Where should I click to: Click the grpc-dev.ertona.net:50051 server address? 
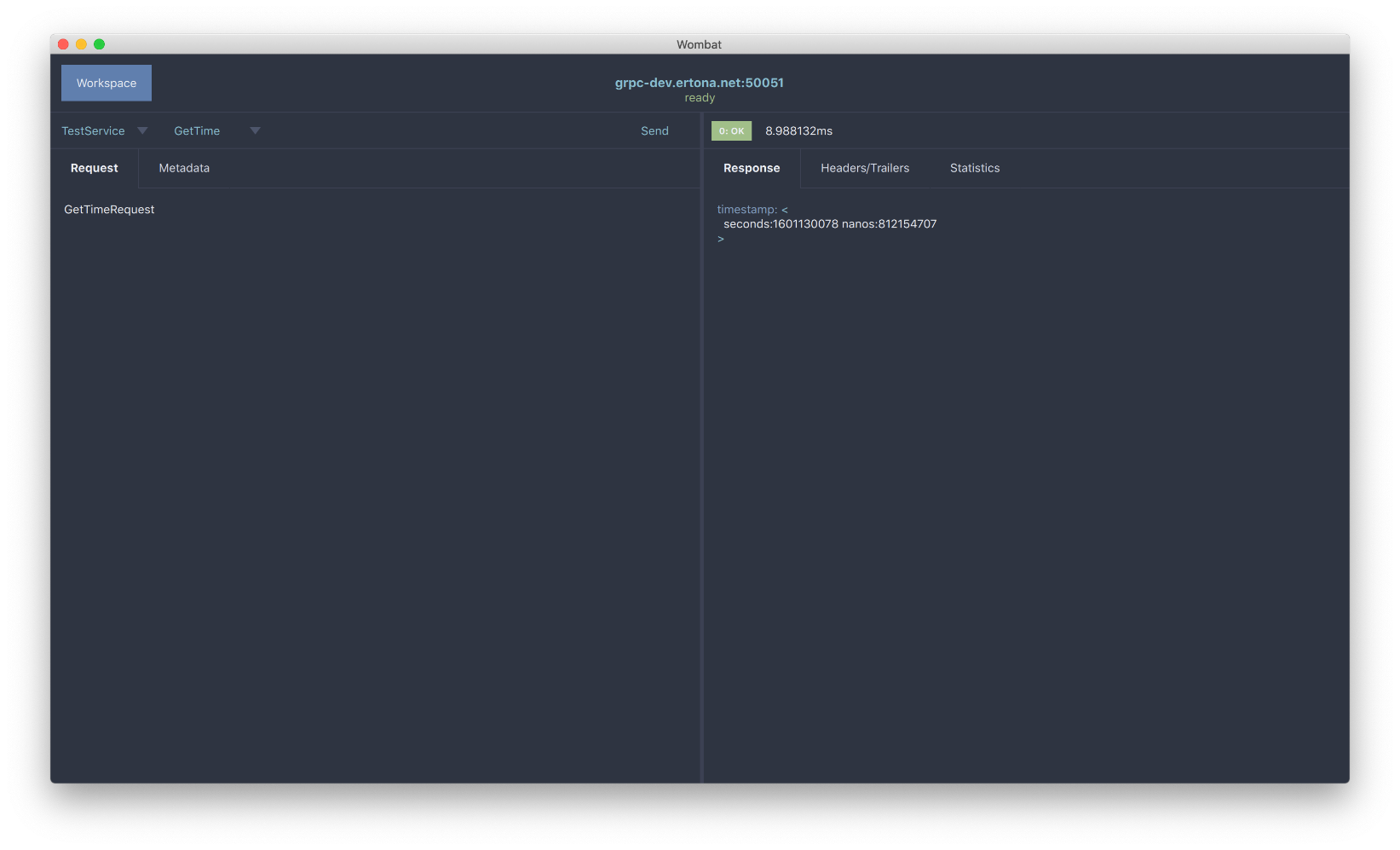click(699, 83)
